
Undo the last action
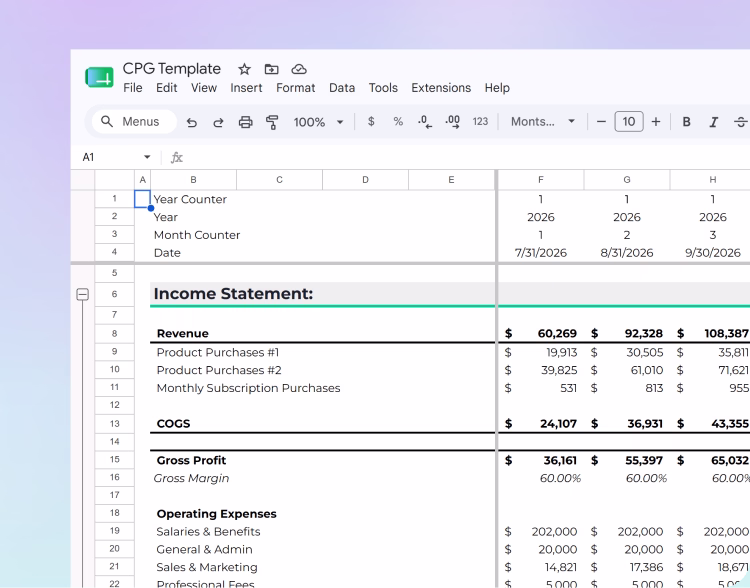pyautogui.click(x=192, y=122)
